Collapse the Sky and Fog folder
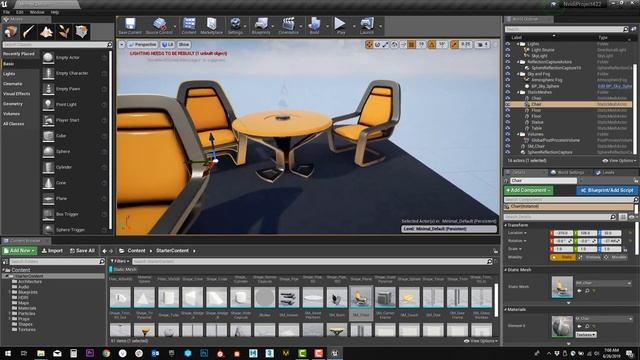 point(518,74)
